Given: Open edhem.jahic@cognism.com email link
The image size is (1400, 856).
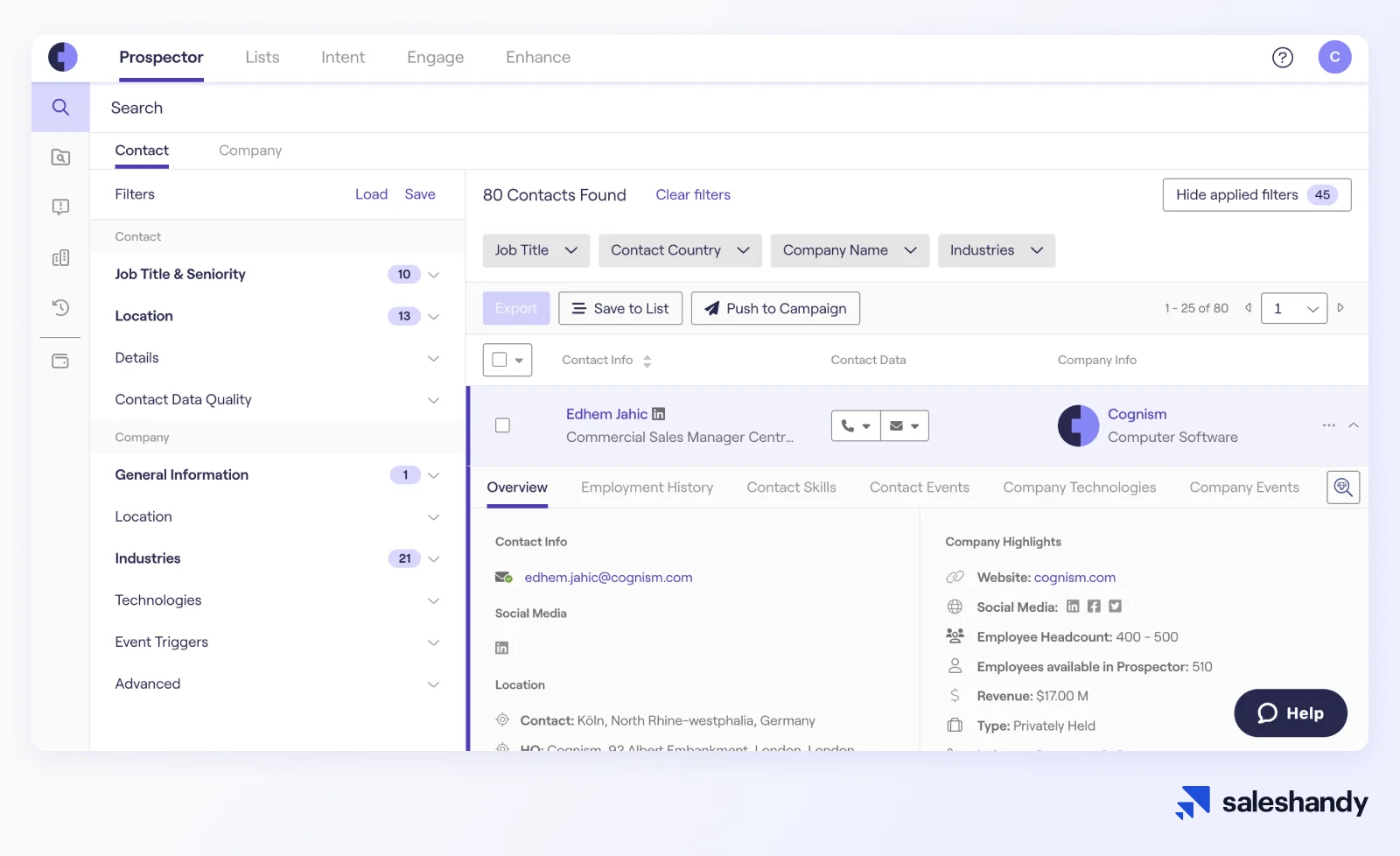Looking at the screenshot, I should [608, 578].
